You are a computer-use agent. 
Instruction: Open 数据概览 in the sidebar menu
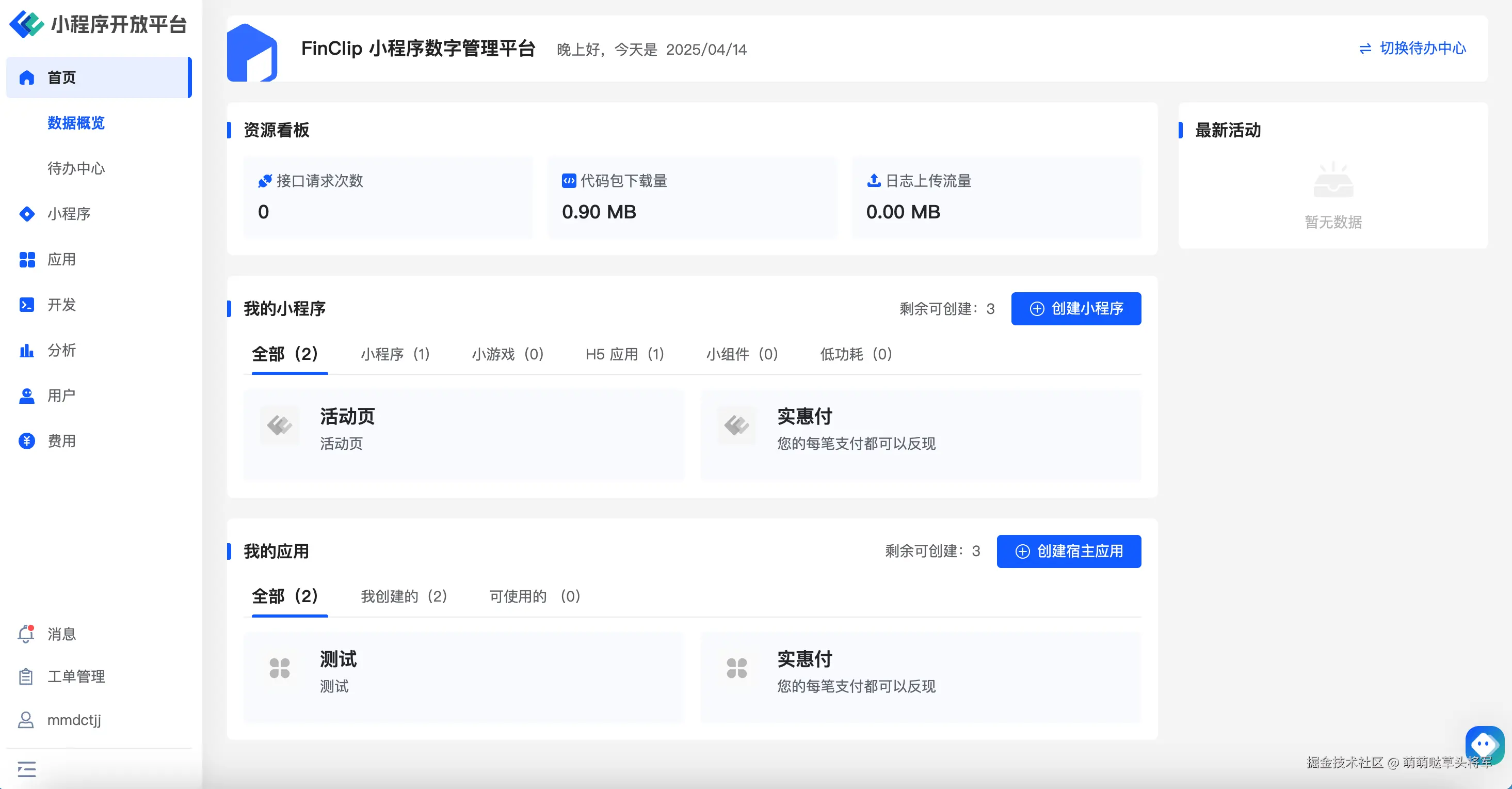(76, 124)
